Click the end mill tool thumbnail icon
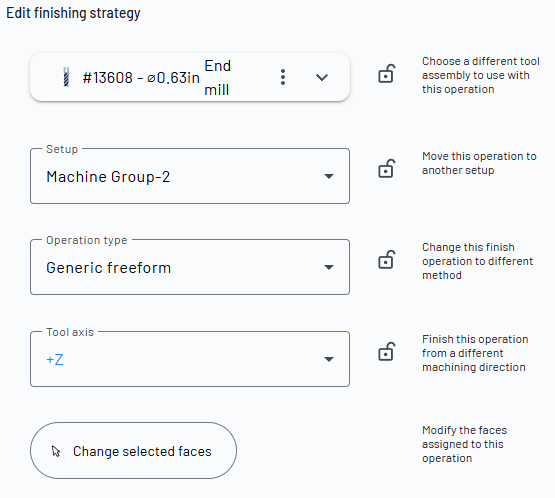The image size is (555, 498). (66, 77)
